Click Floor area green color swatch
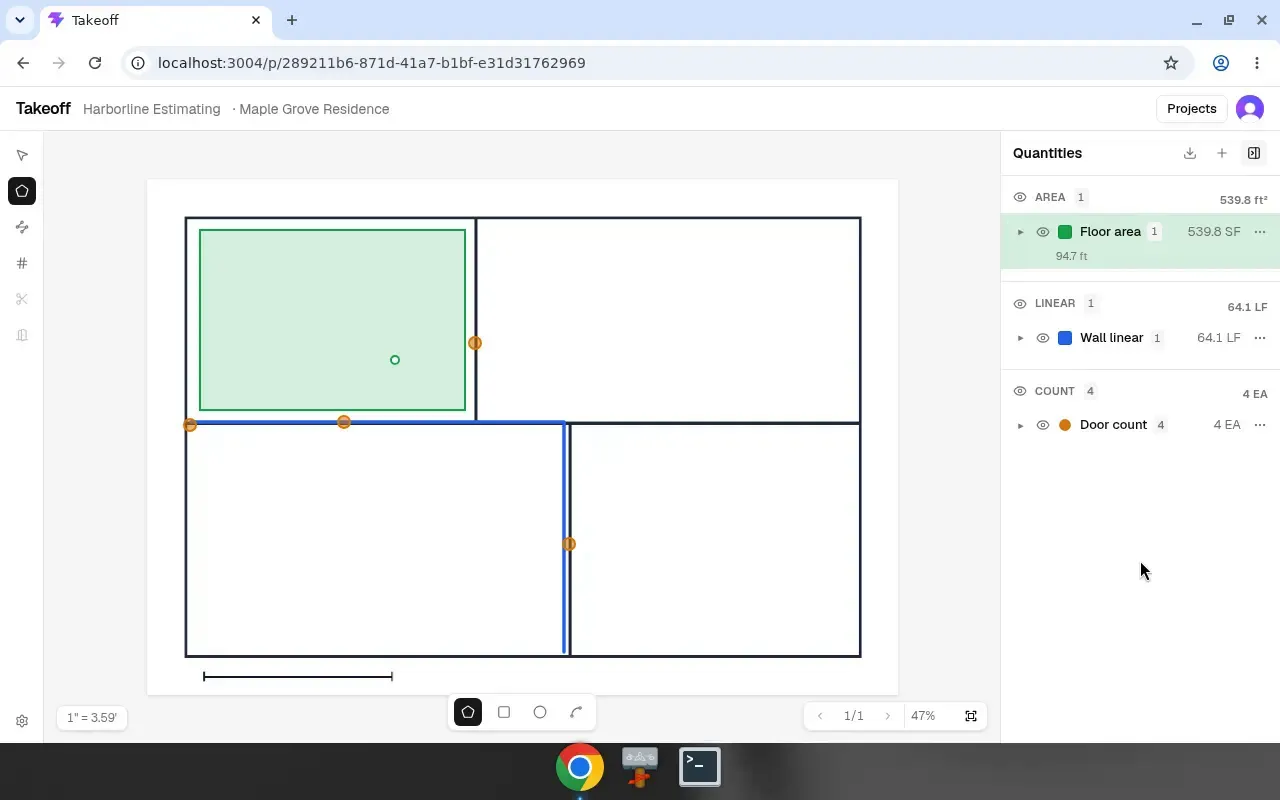 click(x=1065, y=232)
